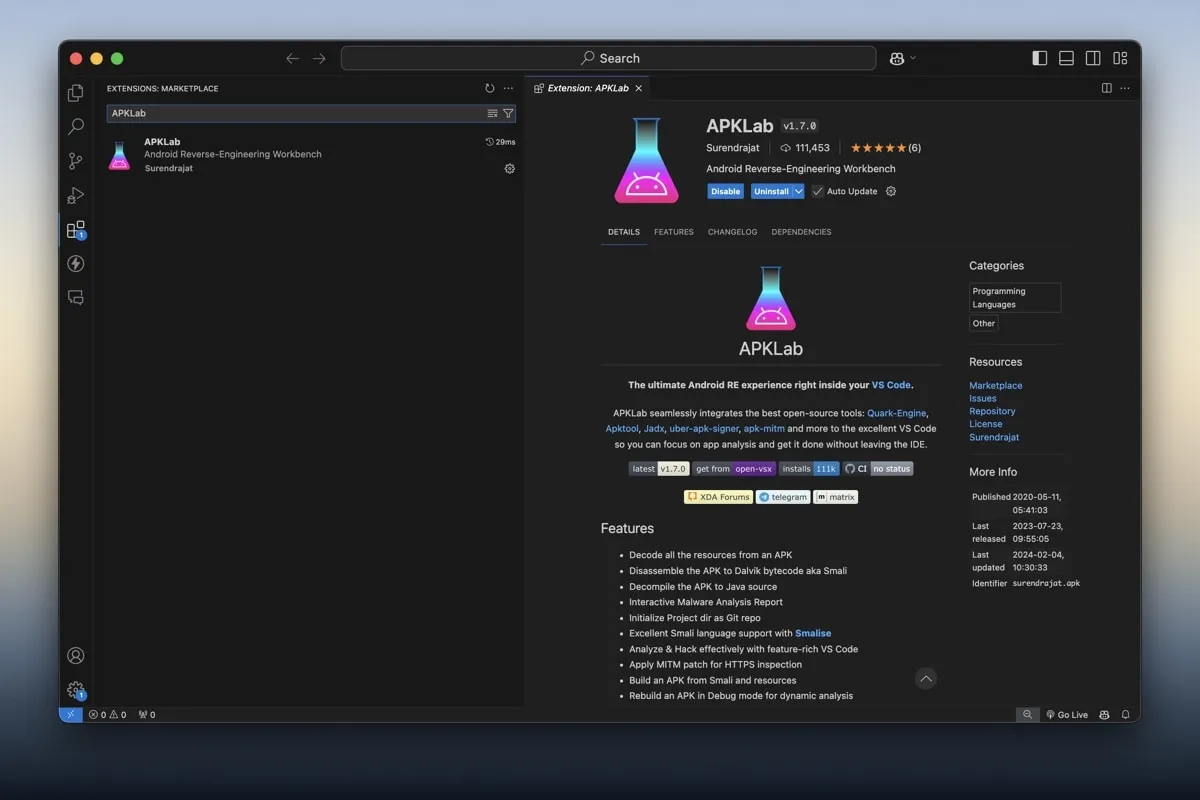This screenshot has width=1200, height=800.
Task: Toggle the primary side bar layout button
Action: (1040, 58)
